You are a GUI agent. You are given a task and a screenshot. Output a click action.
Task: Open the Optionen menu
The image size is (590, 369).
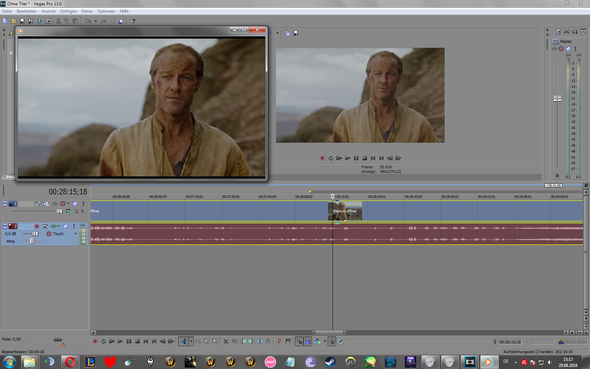pos(106,11)
